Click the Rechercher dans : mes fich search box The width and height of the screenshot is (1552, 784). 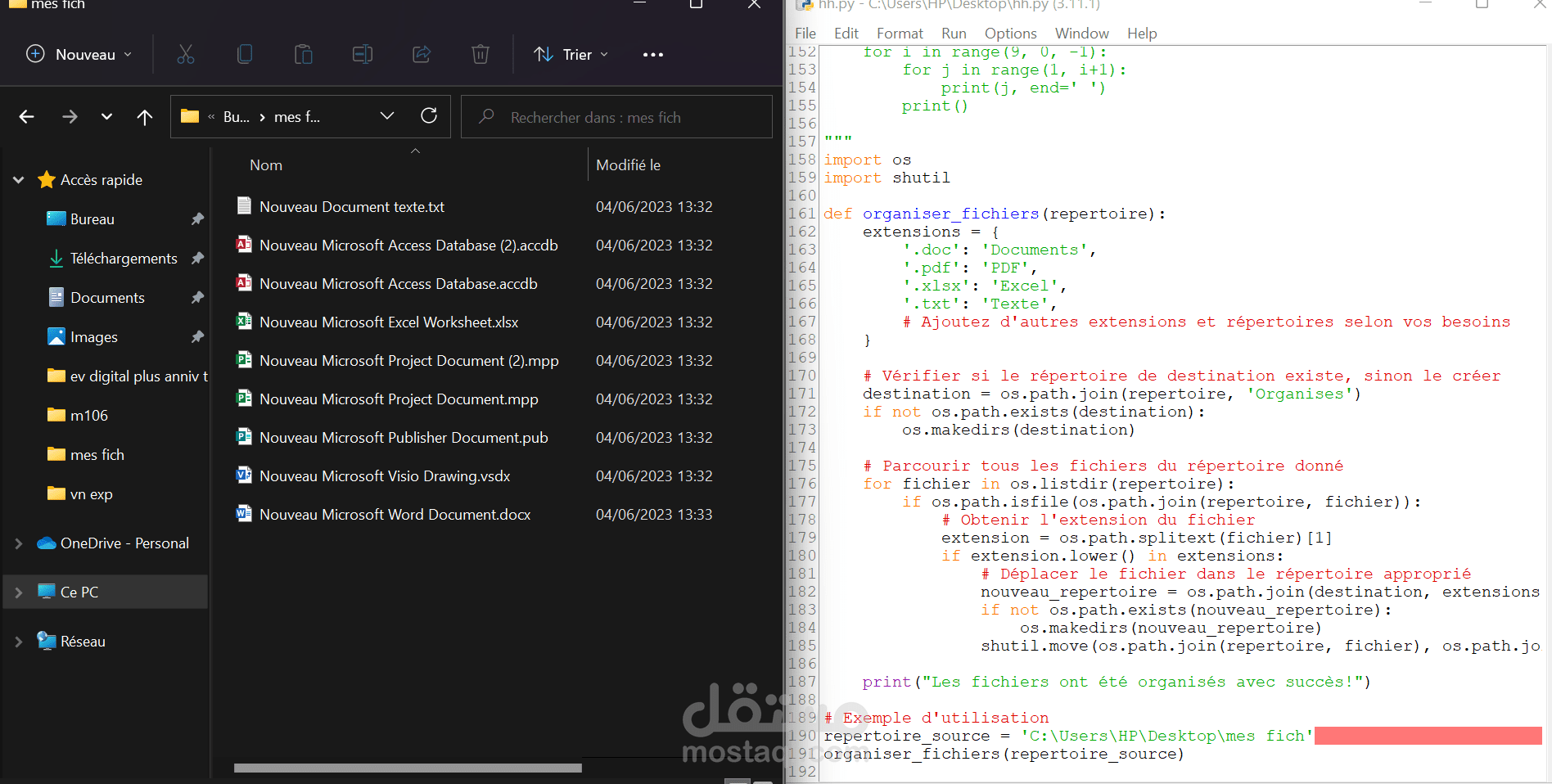[617, 117]
